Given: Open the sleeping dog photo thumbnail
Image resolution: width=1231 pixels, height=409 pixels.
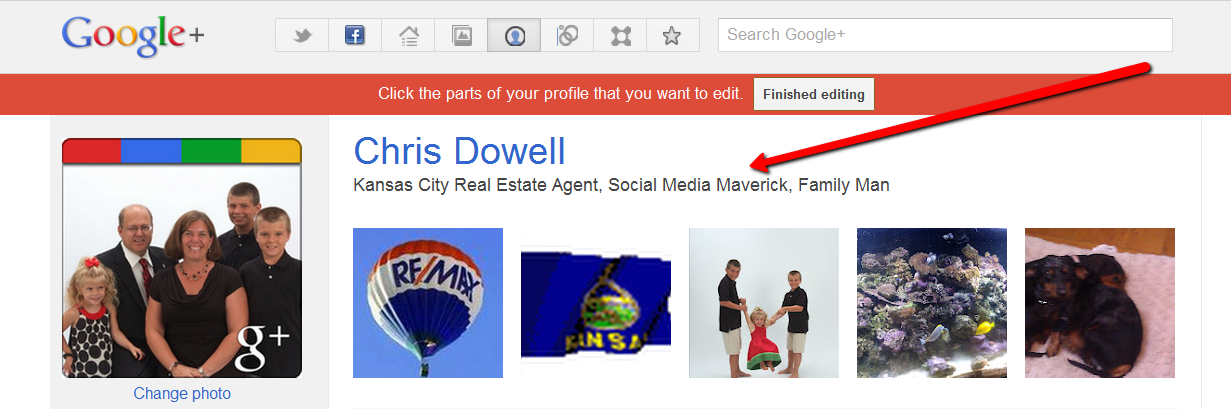Looking at the screenshot, I should (1100, 303).
